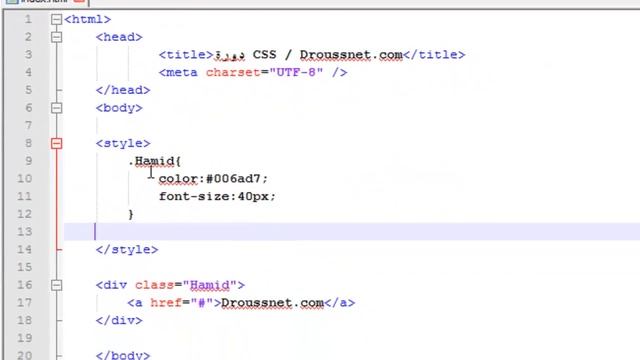Click the class="Hamid" attribute on line 16

(x=186, y=285)
